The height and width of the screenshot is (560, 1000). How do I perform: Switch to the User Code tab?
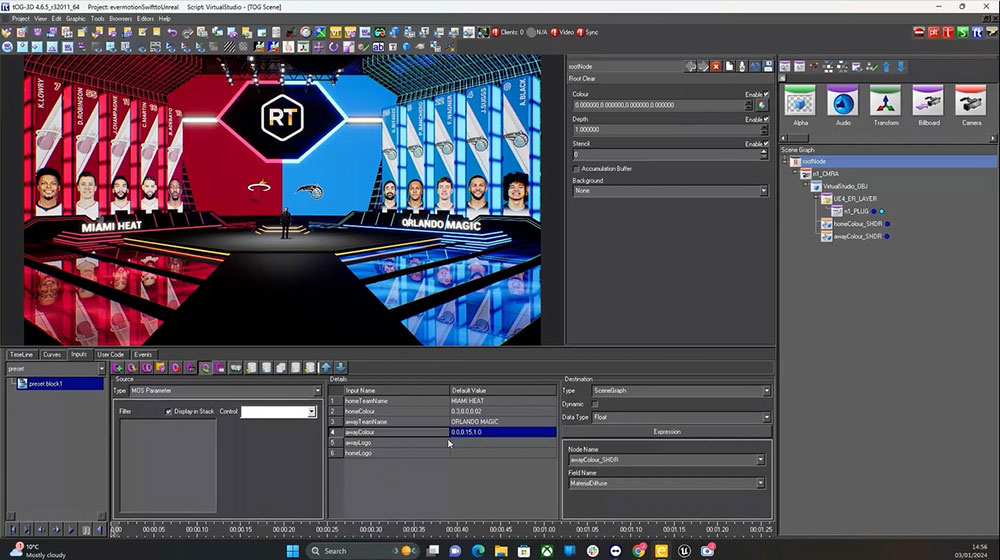click(110, 355)
